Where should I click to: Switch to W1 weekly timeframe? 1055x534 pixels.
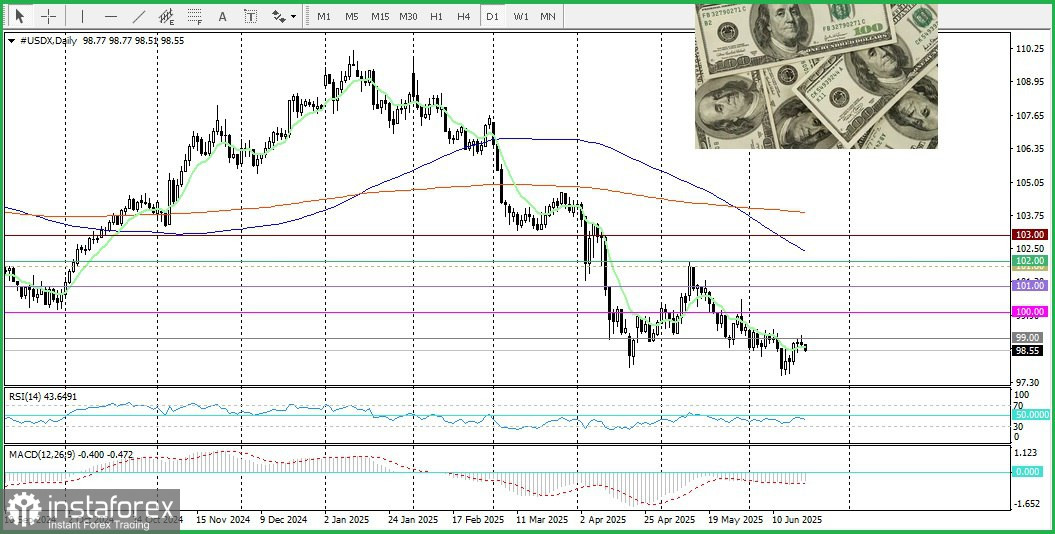pos(520,16)
